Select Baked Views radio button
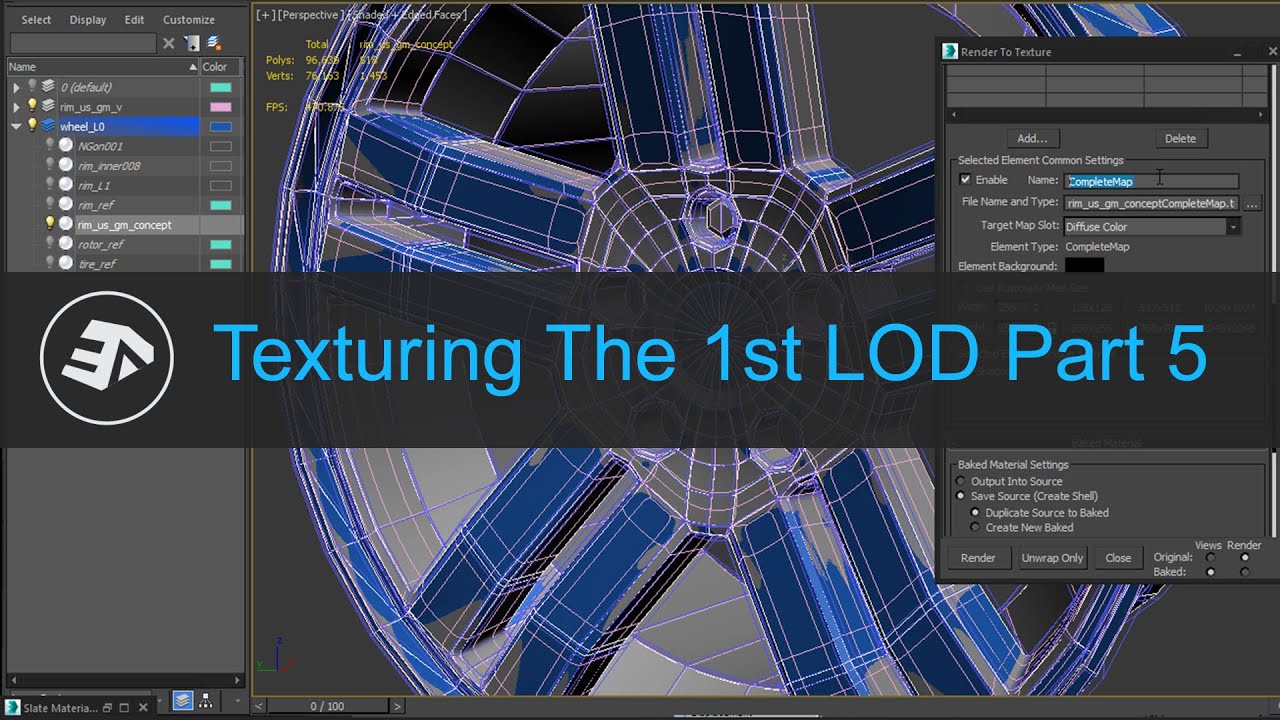 click(1210, 572)
